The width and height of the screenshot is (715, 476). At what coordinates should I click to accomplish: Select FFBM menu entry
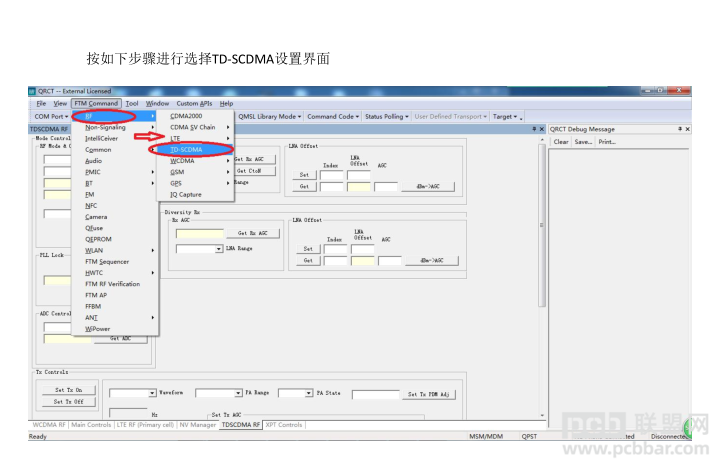[115, 306]
